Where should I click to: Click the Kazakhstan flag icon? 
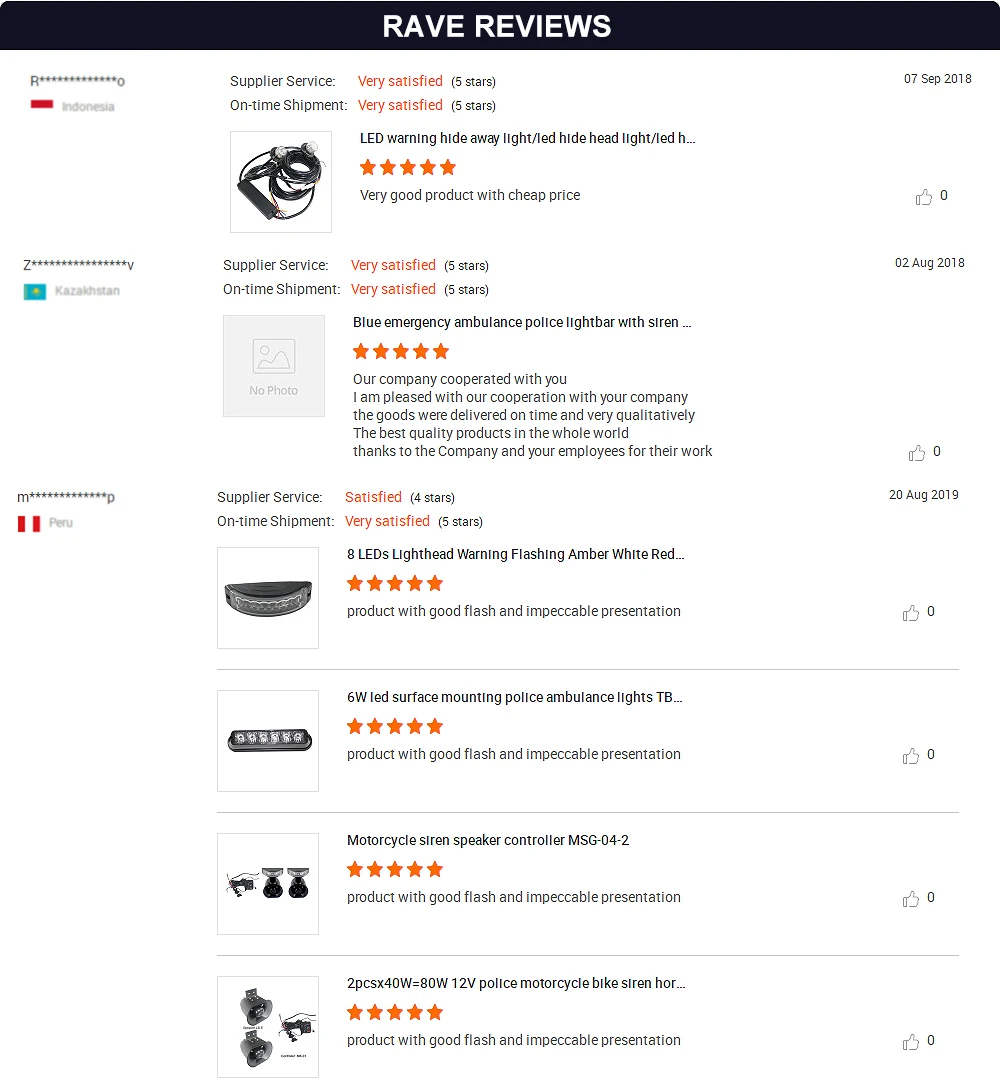point(35,291)
